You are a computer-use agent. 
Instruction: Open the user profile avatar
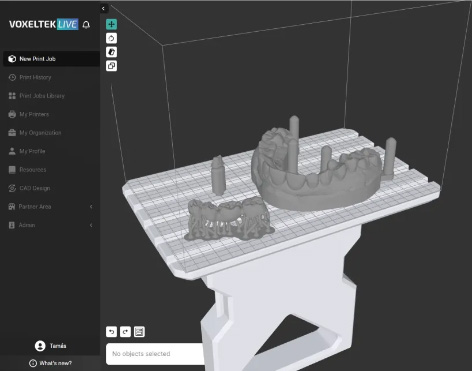tap(40, 346)
